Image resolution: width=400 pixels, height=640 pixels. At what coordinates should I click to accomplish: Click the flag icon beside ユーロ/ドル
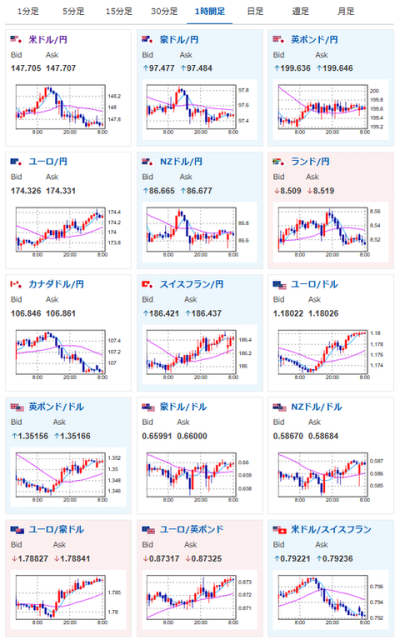point(280,285)
